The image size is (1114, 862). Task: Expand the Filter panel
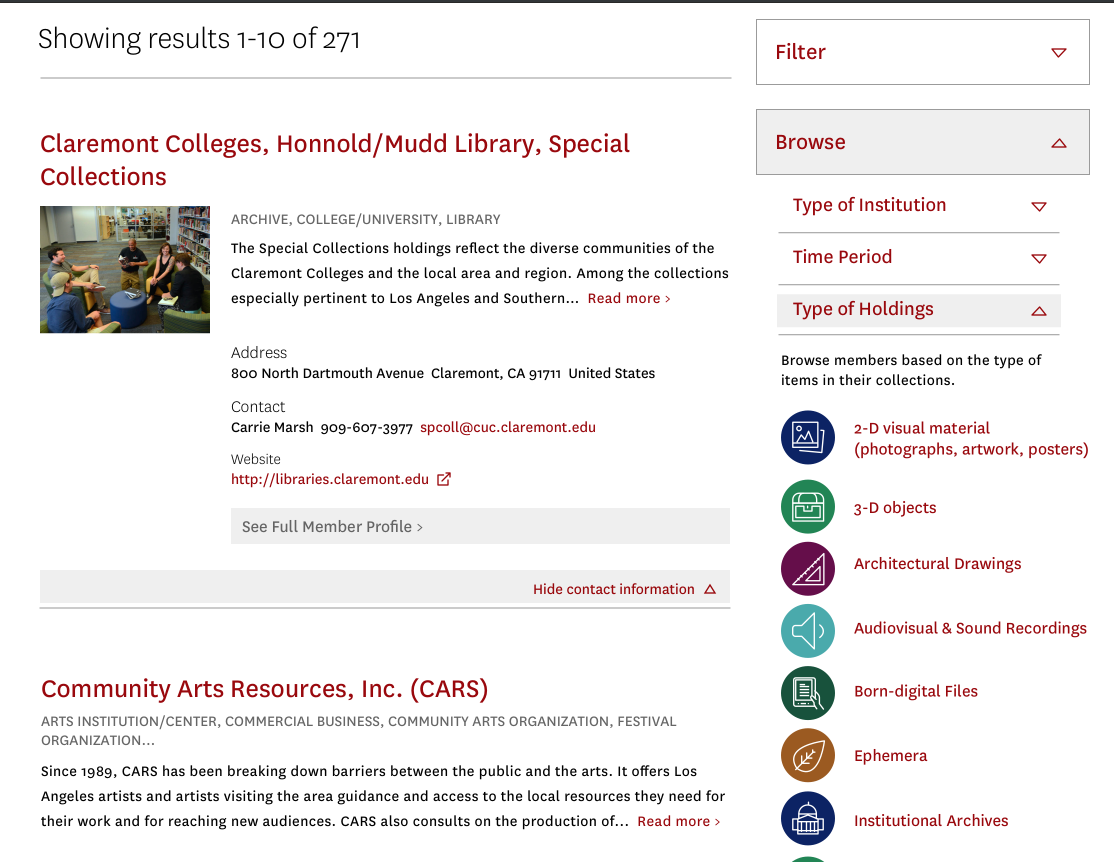[922, 52]
